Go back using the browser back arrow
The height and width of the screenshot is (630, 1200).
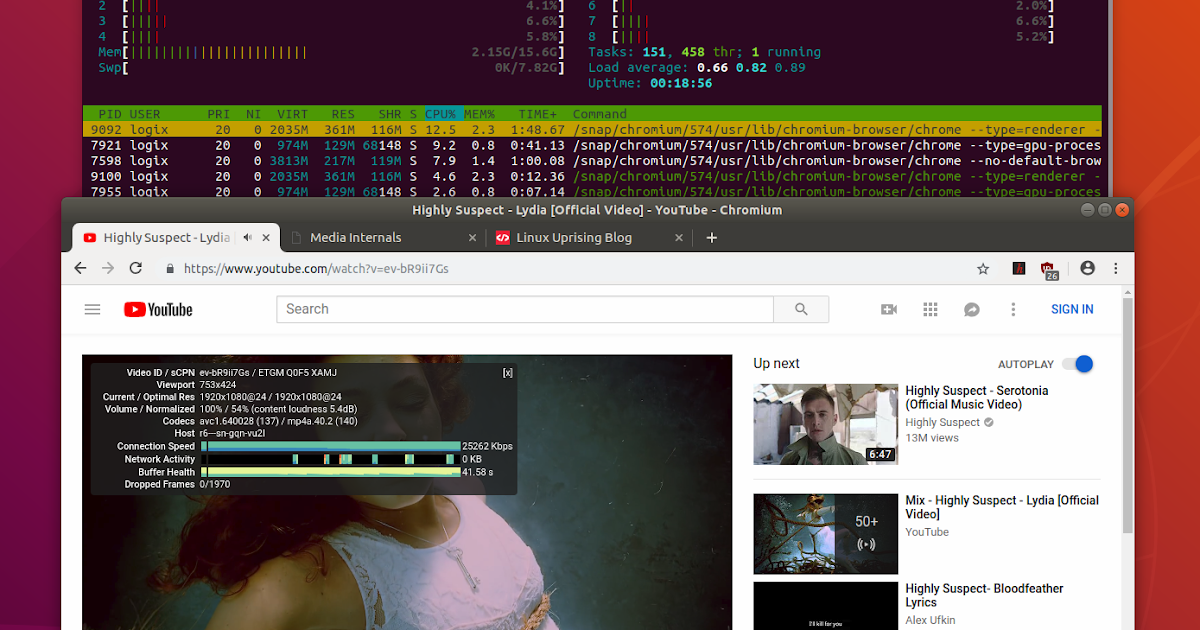coord(81,268)
